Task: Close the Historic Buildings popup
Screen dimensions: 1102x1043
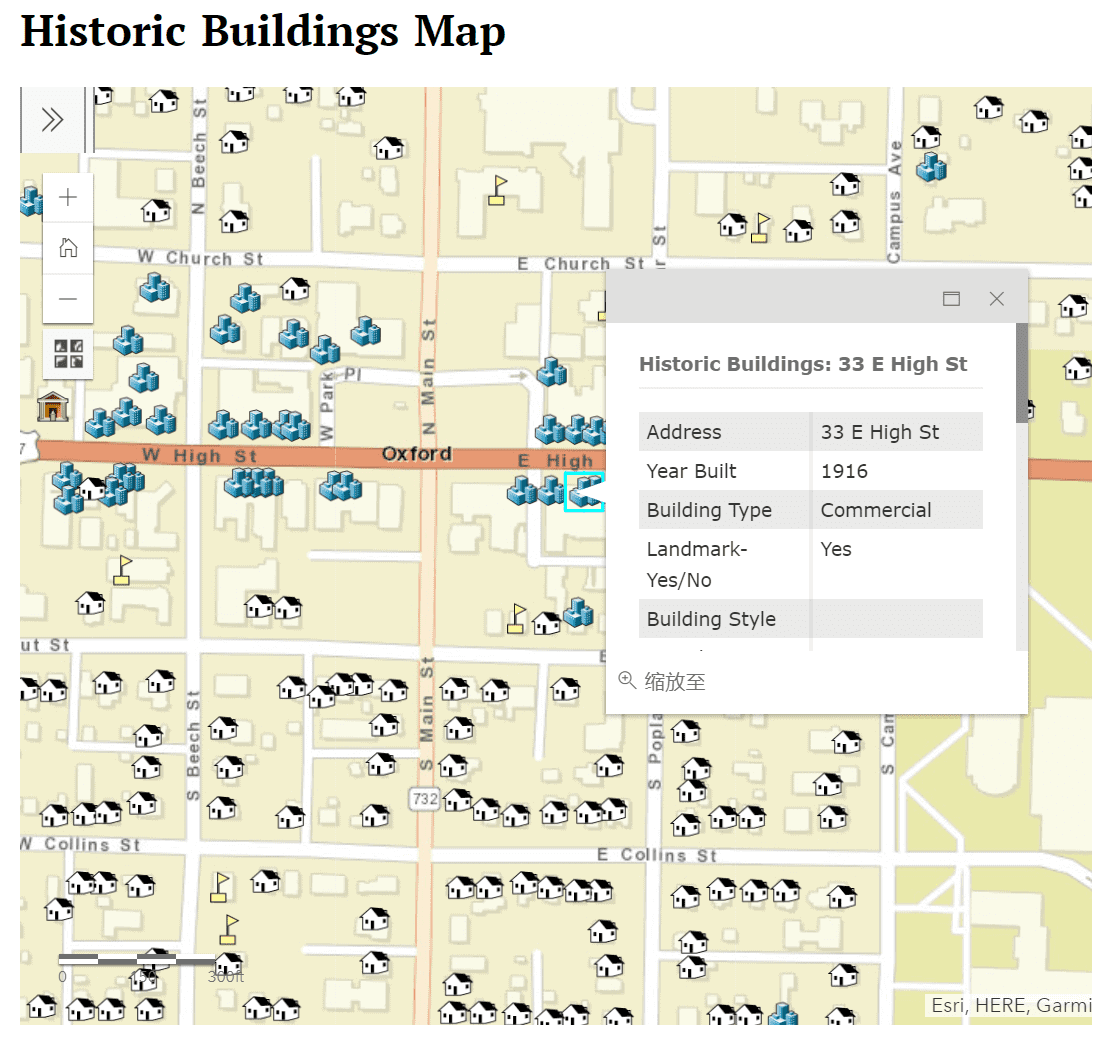Action: pos(996,299)
